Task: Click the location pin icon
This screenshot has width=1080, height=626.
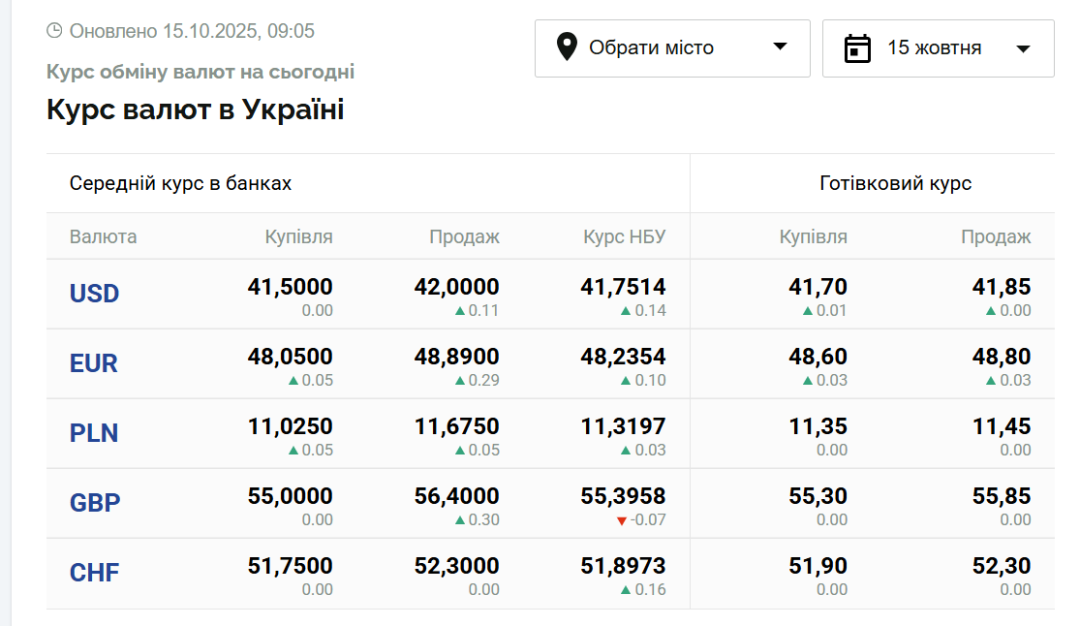Action: (567, 47)
